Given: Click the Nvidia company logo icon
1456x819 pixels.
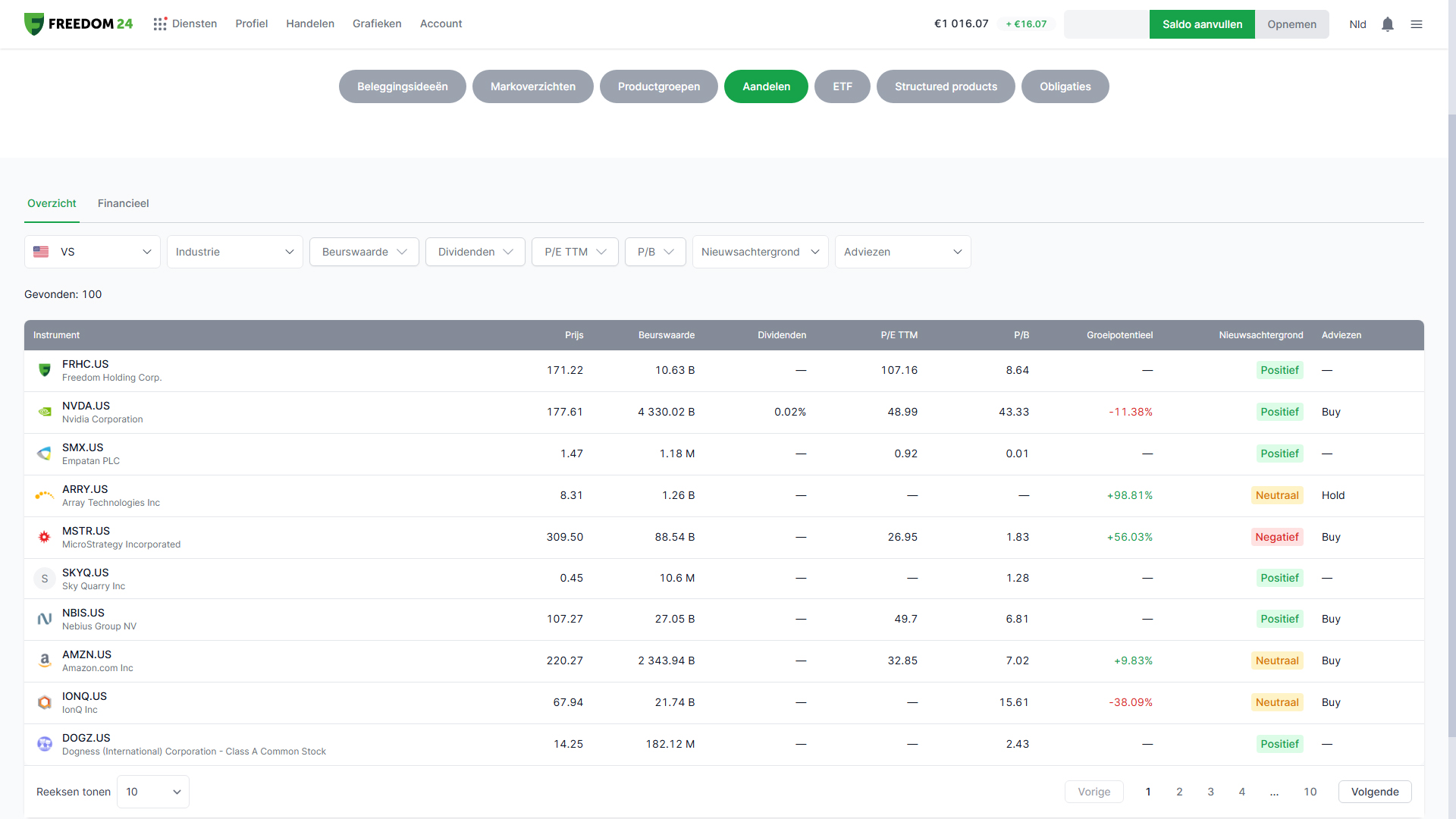Looking at the screenshot, I should click(x=45, y=413).
